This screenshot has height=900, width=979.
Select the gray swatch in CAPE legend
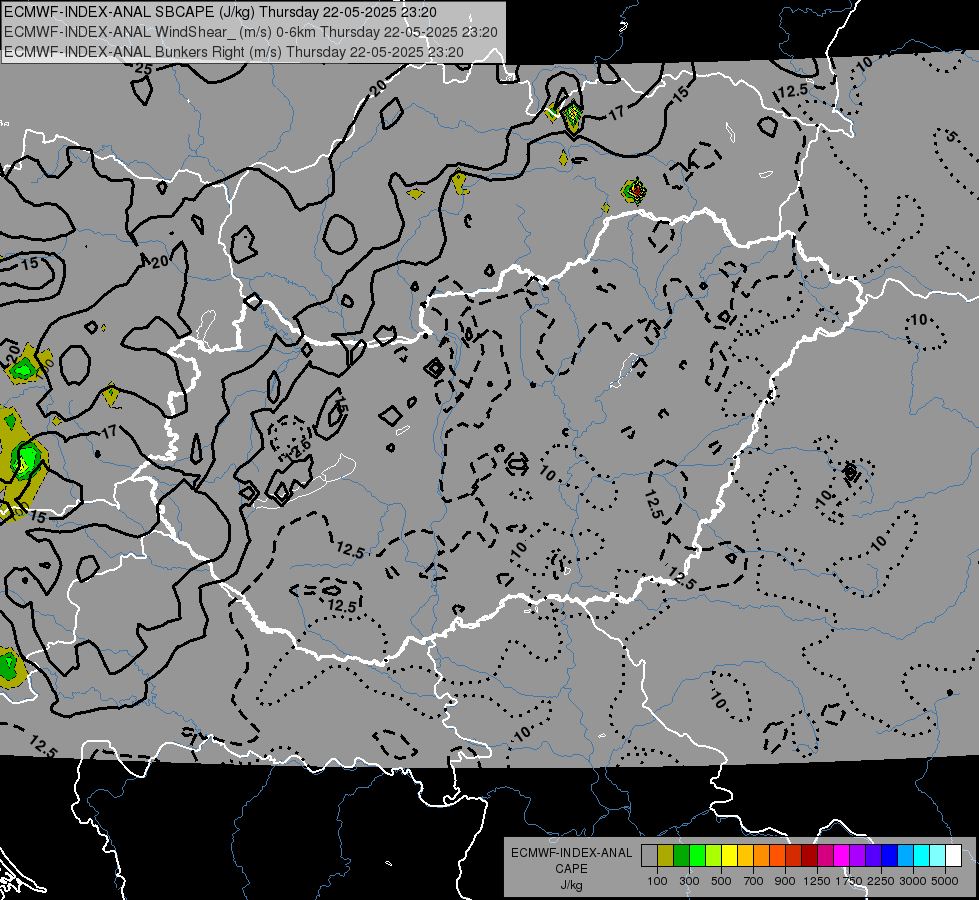click(649, 856)
